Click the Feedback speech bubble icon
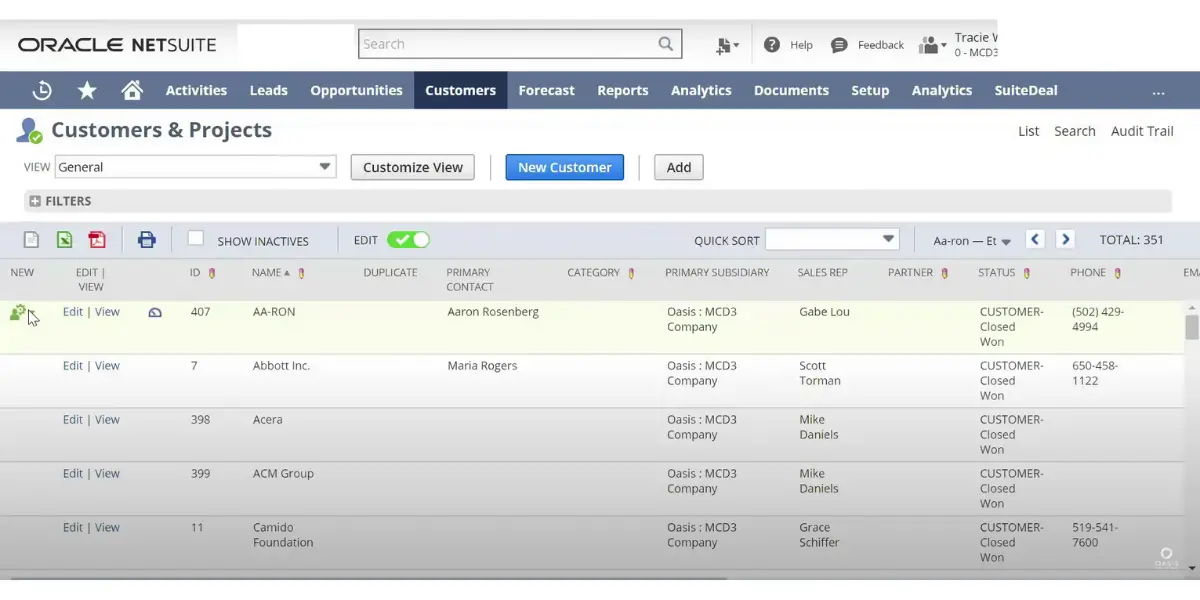This screenshot has width=1200, height=600. click(839, 45)
